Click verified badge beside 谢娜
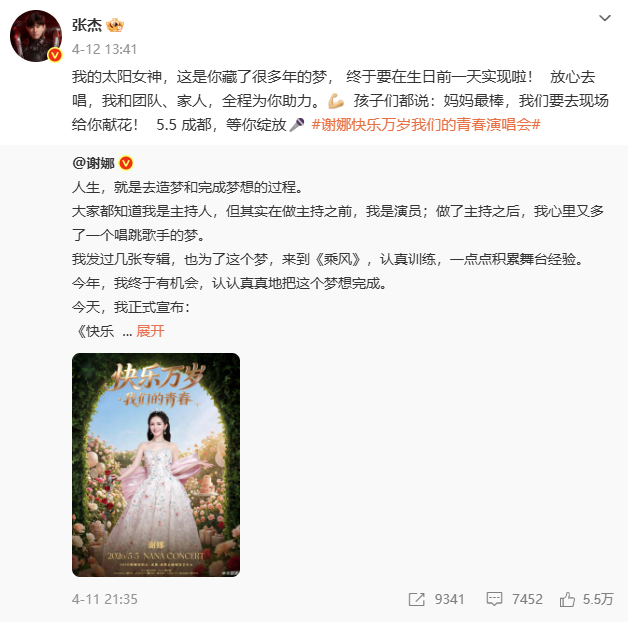This screenshot has height=622, width=628. 126,163
